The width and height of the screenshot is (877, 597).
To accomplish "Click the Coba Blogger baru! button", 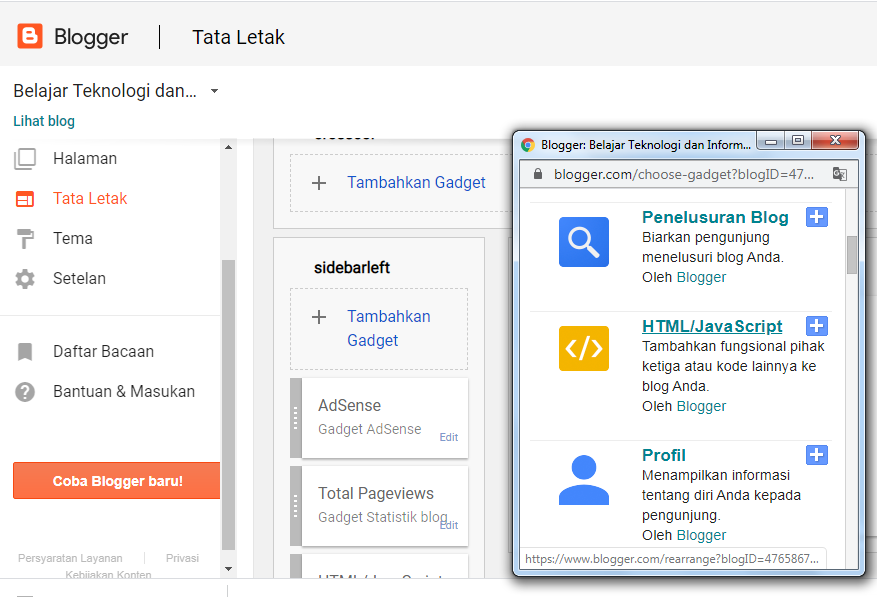I will 116,481.
